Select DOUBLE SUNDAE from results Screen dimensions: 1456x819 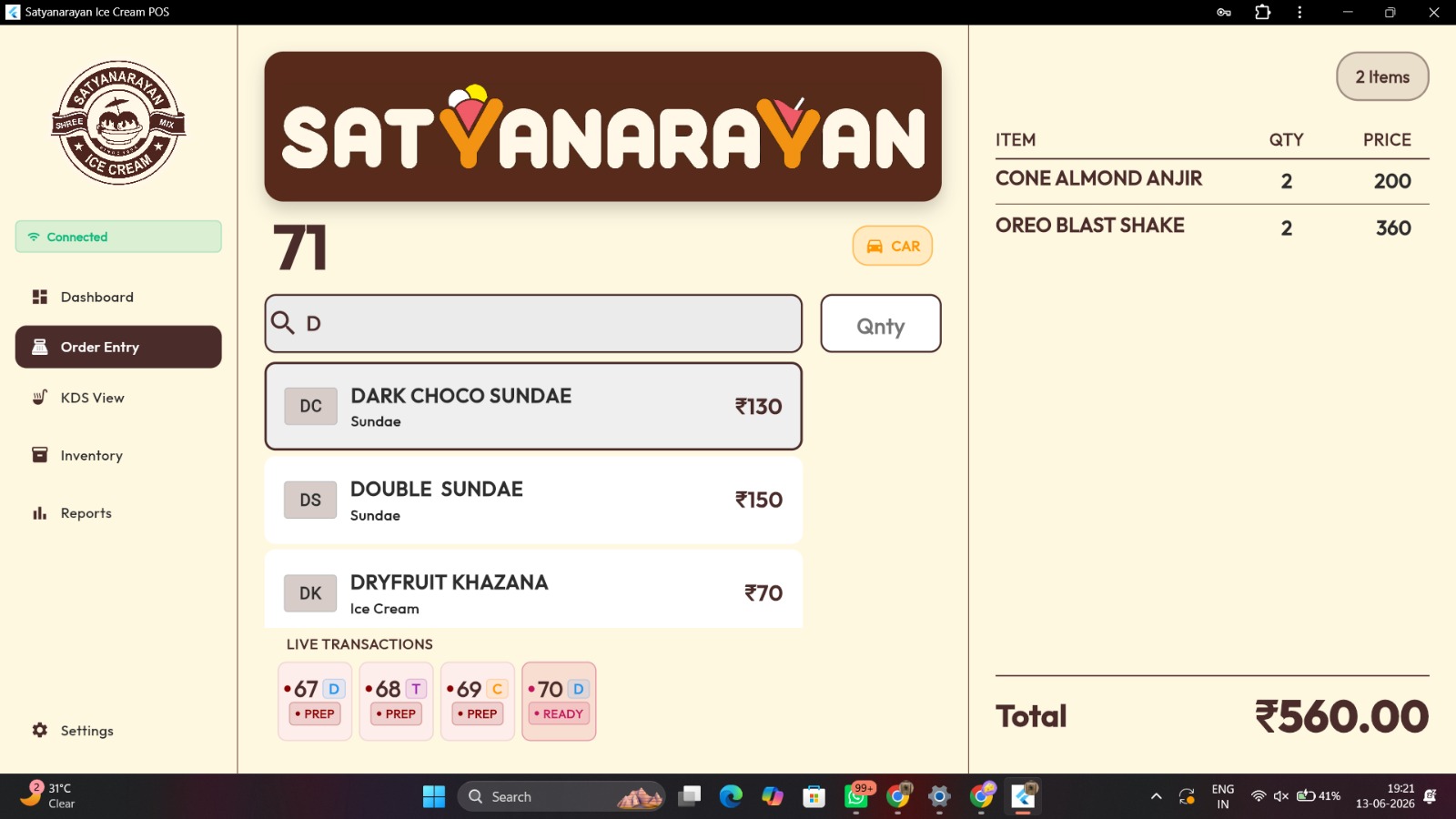click(x=533, y=500)
